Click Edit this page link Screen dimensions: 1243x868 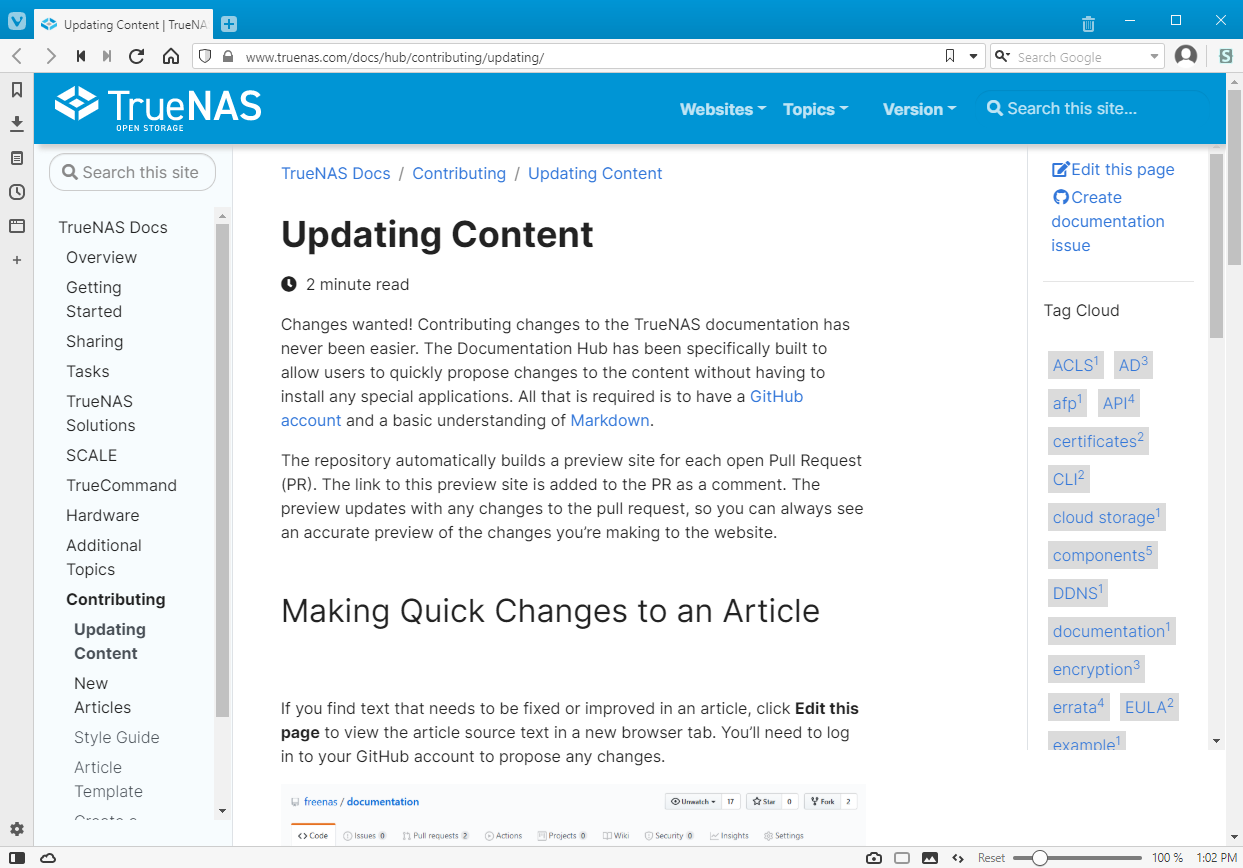tap(1113, 169)
